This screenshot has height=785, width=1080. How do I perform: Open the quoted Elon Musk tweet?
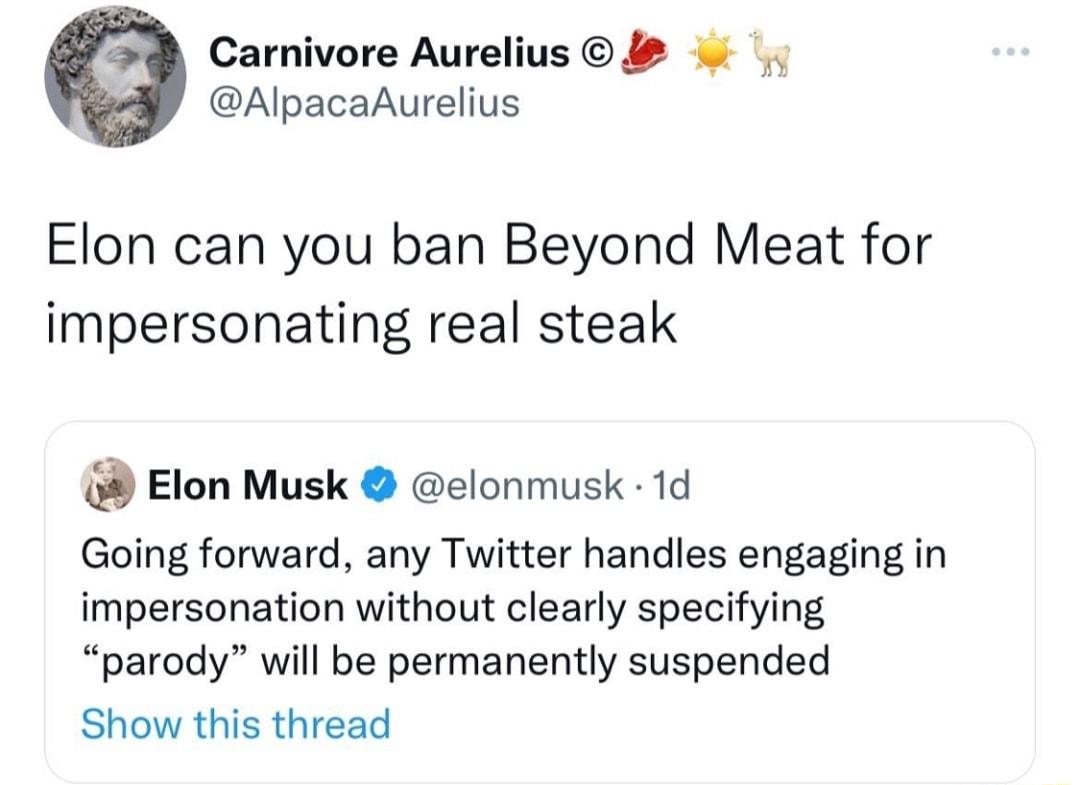coord(540,600)
